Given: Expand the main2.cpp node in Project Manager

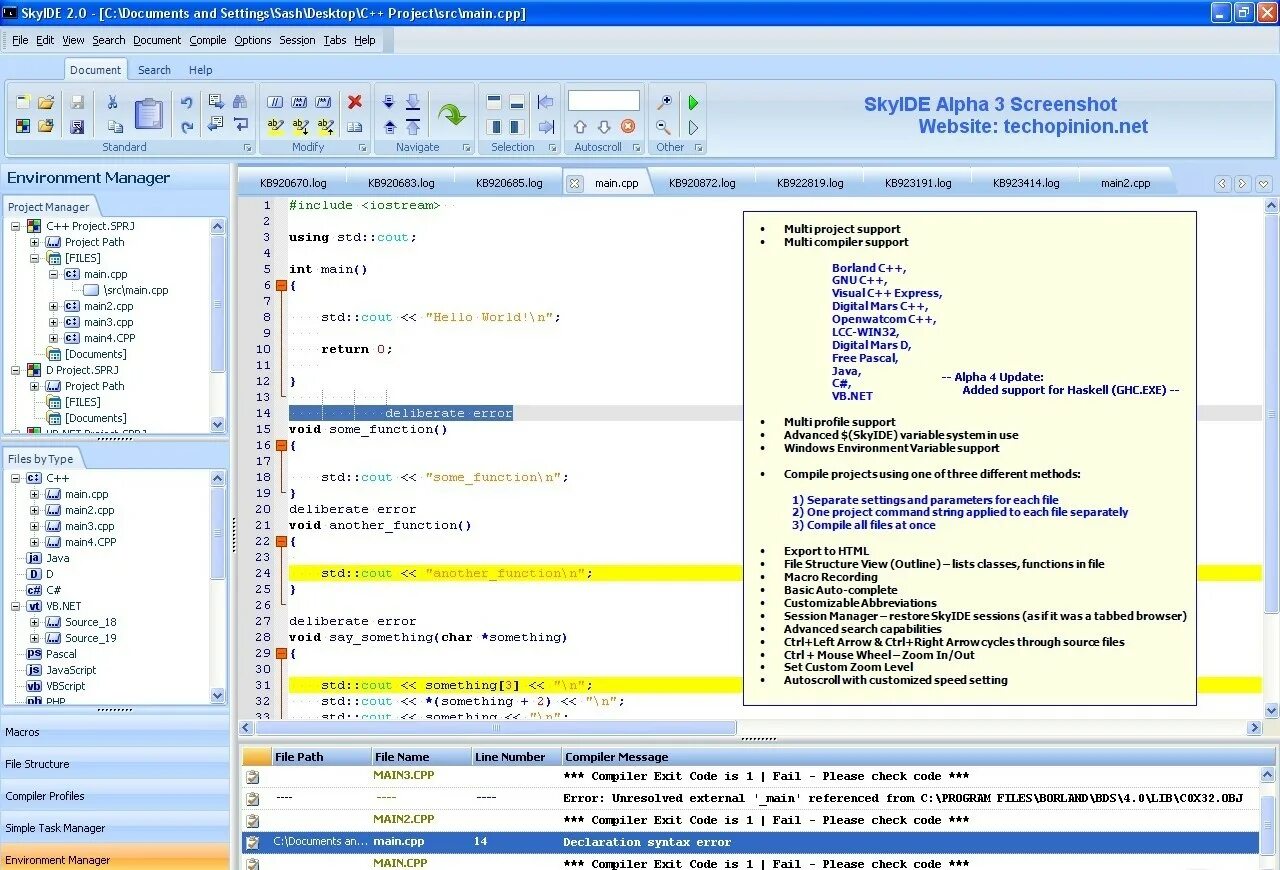Looking at the screenshot, I should (53, 306).
